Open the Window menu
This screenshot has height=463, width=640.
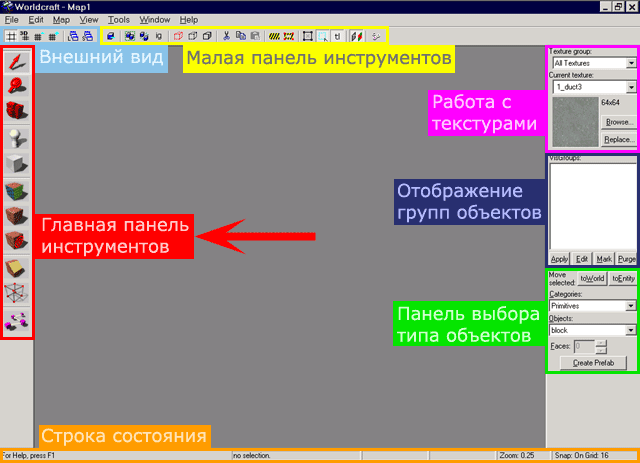click(x=155, y=20)
